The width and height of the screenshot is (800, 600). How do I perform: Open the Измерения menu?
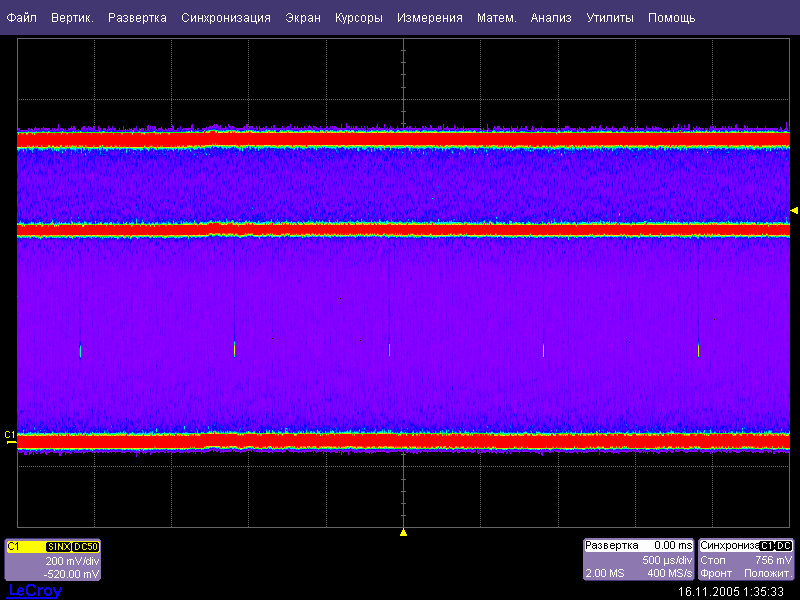[x=430, y=18]
